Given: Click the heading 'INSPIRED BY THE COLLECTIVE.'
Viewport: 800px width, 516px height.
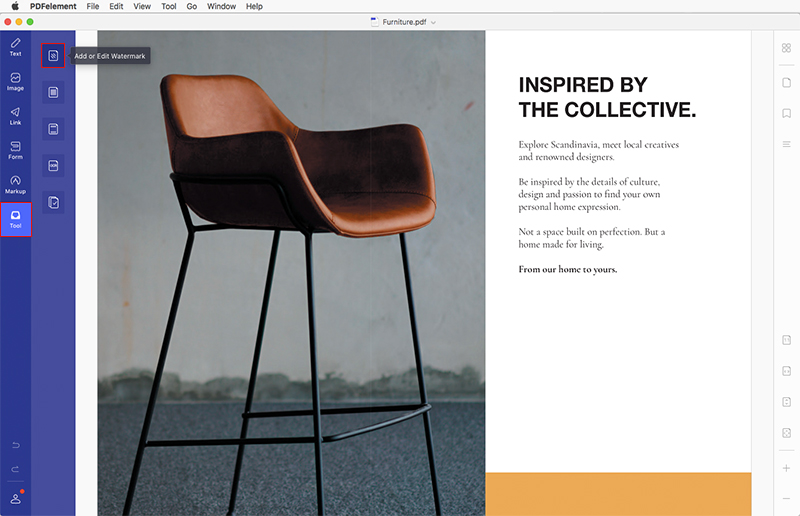Looking at the screenshot, I should [607, 97].
